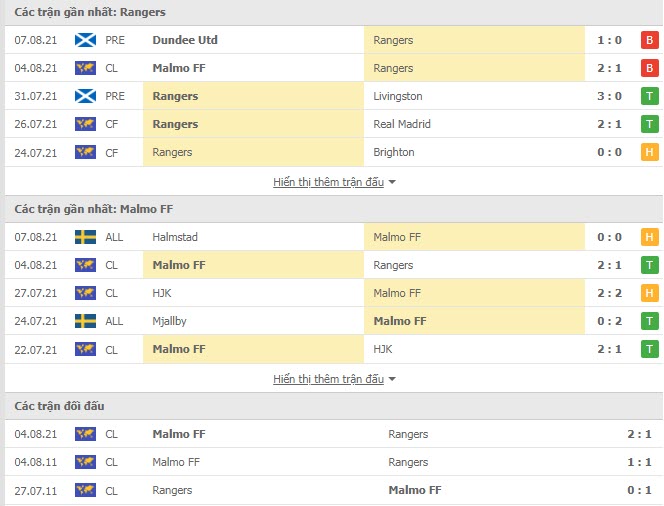Click the red B badge for Dundee Utd result
Viewport: 664px width, 506px height.
coord(650,40)
